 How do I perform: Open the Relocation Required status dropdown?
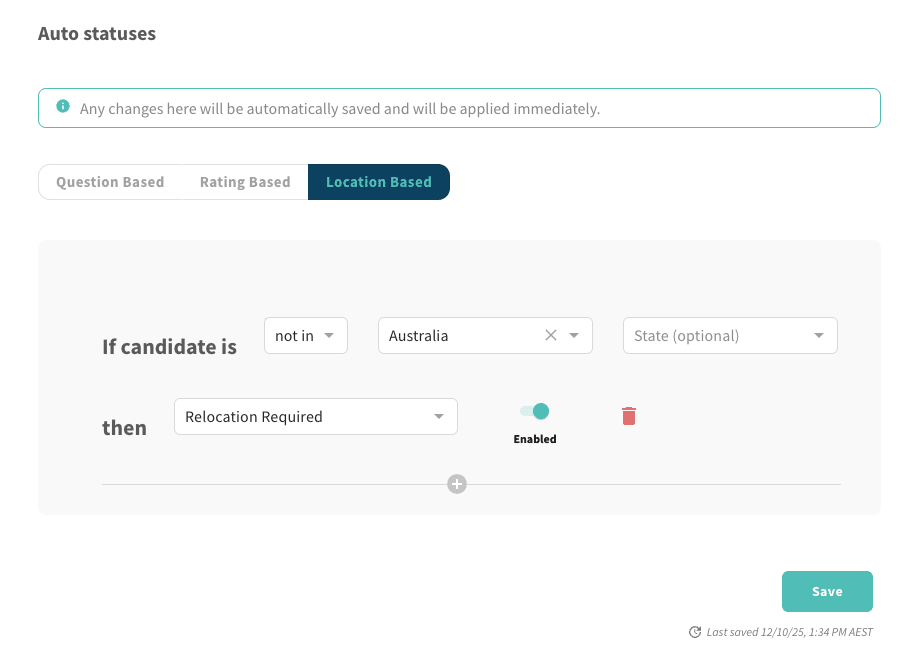coord(315,416)
